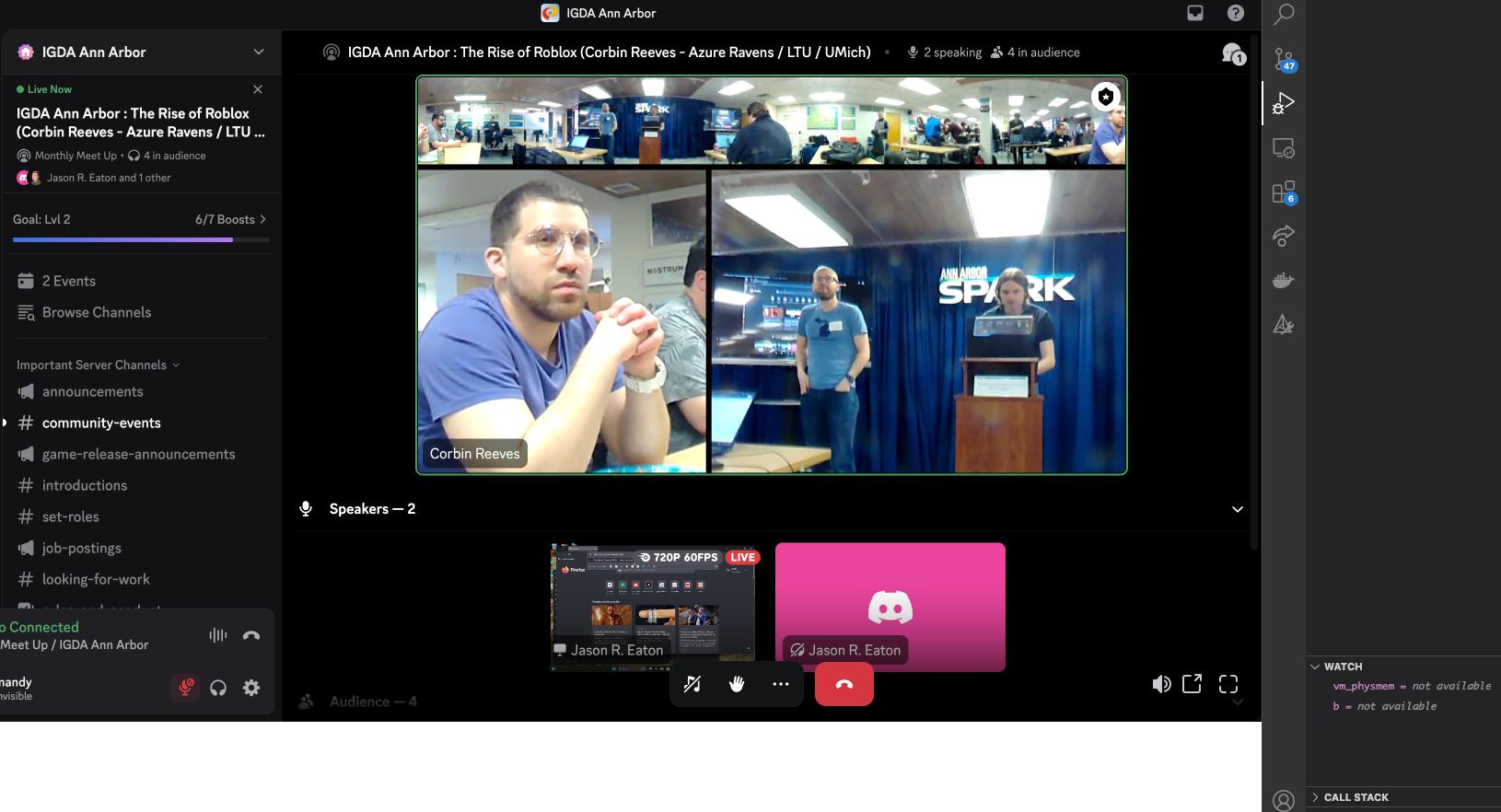The width and height of the screenshot is (1501, 812).
Task: Open Meet Up / IGDA Ann Arbor link
Action: [x=75, y=644]
